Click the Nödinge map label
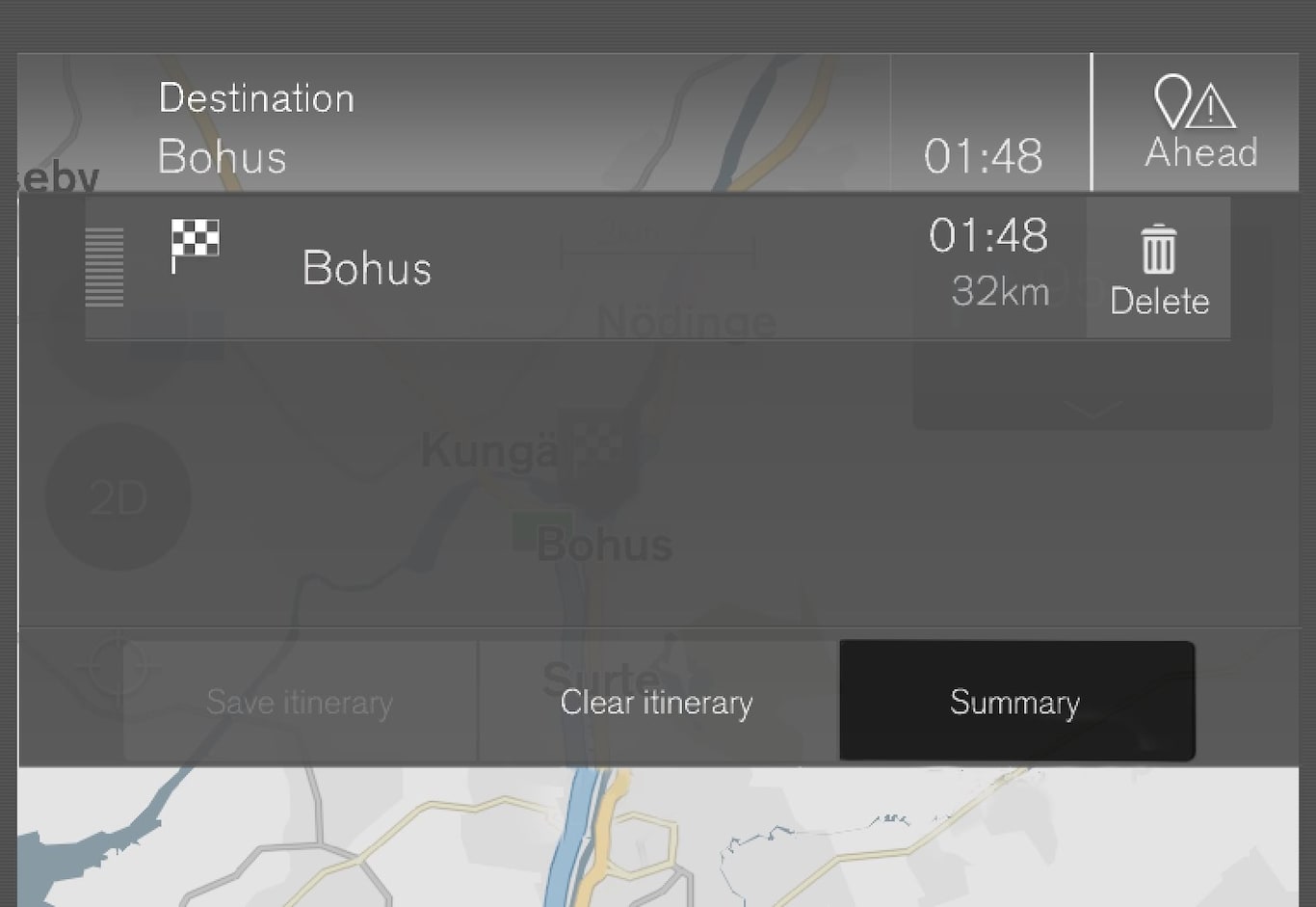The image size is (1316, 907). tap(686, 322)
